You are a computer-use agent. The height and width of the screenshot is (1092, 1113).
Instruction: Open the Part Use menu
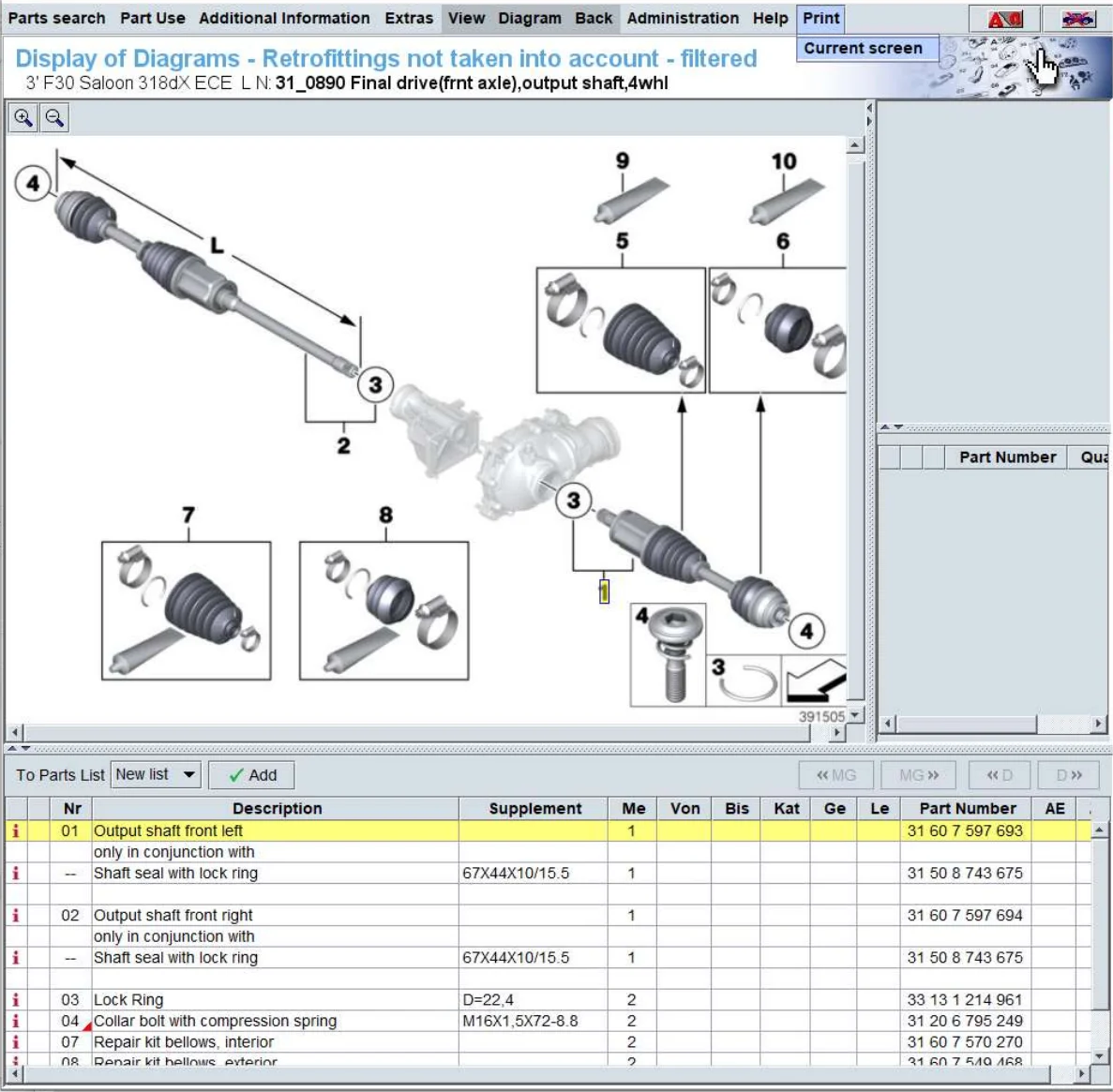tap(153, 18)
